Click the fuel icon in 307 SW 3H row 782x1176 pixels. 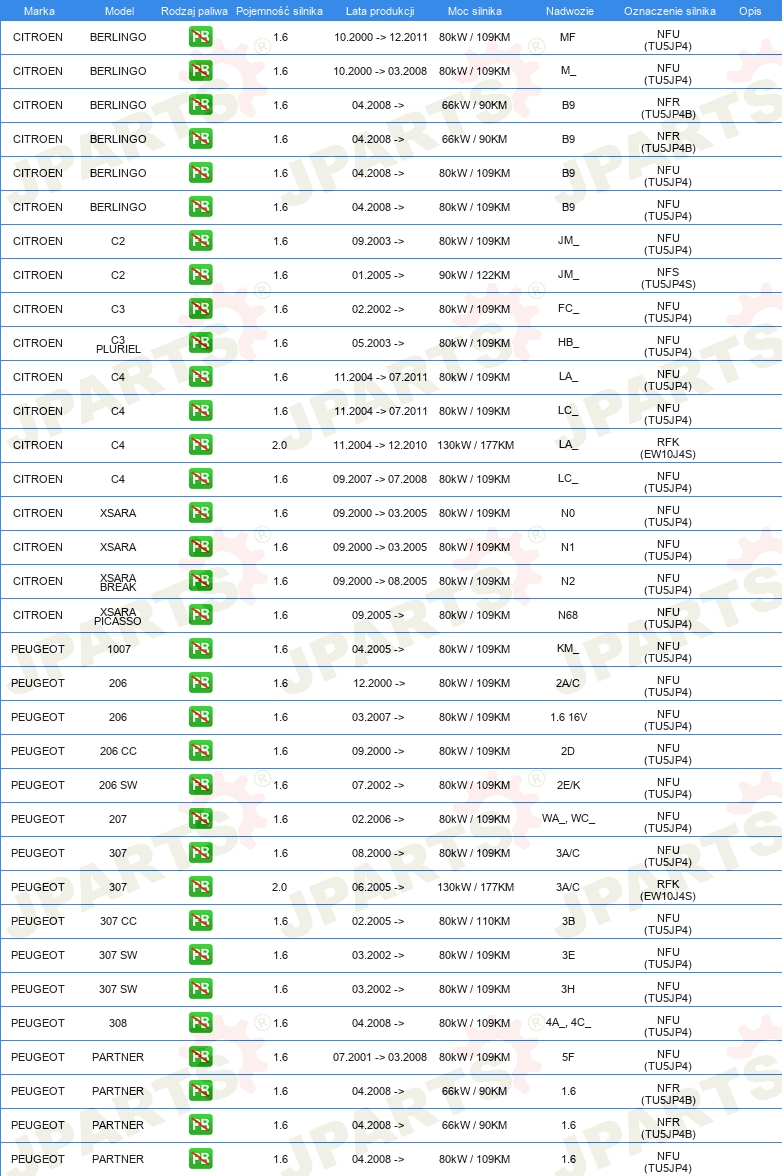pos(200,988)
